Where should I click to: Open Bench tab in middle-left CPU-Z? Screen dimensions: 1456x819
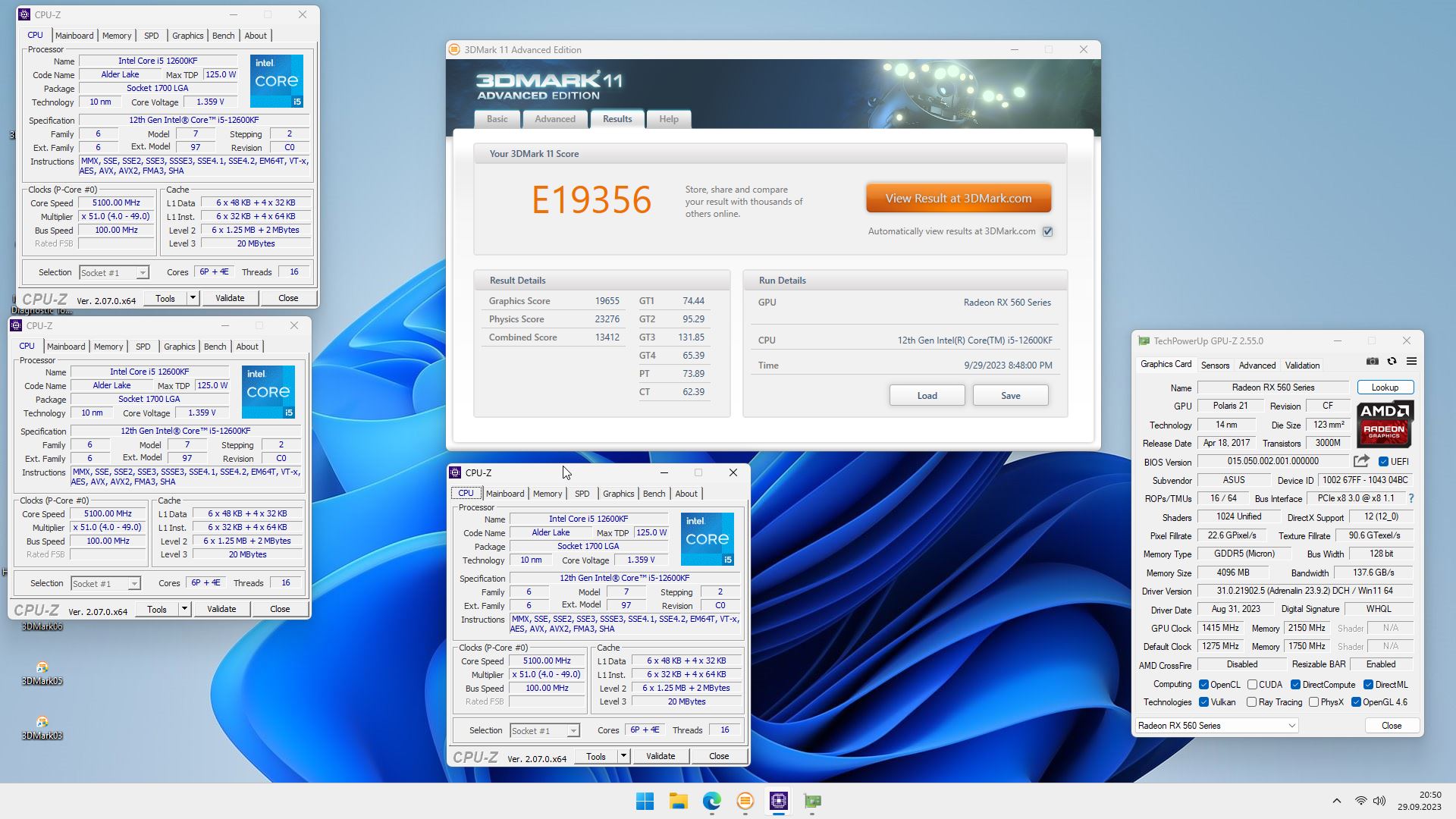(x=215, y=347)
